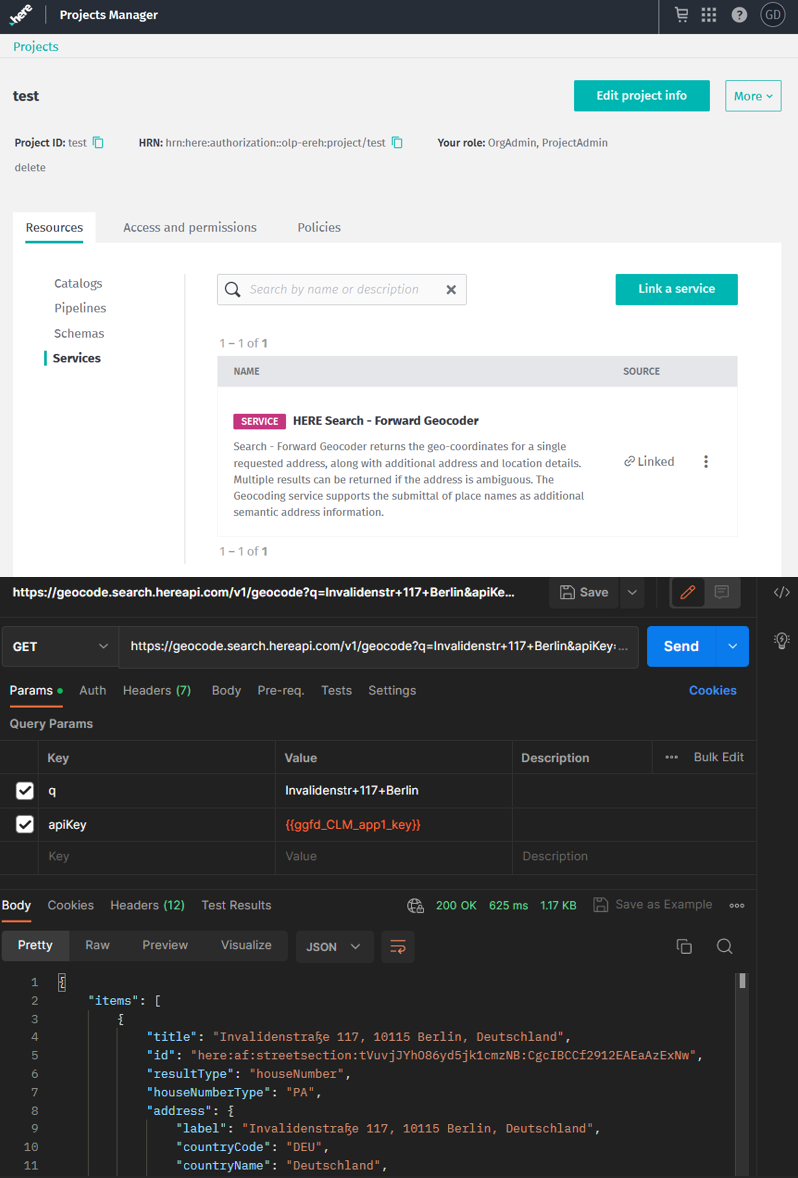The height and width of the screenshot is (1178, 798).
Task: Click the Edit project info button
Action: [x=642, y=96]
